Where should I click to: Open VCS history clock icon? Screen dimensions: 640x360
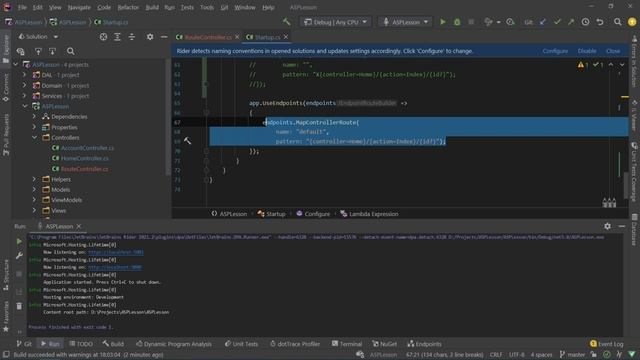click(x=585, y=22)
